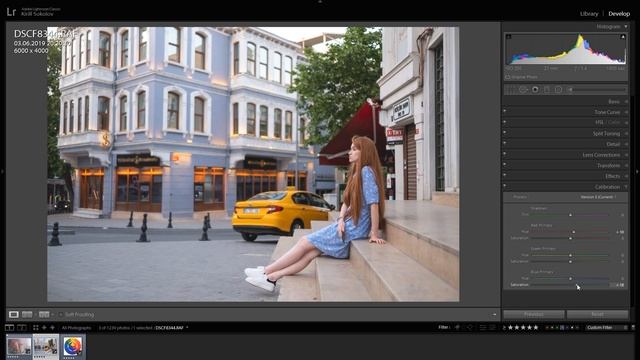Image resolution: width=640 pixels, height=360 pixels.
Task: Select the street scene filmstrip thumbnail
Action: point(46,346)
